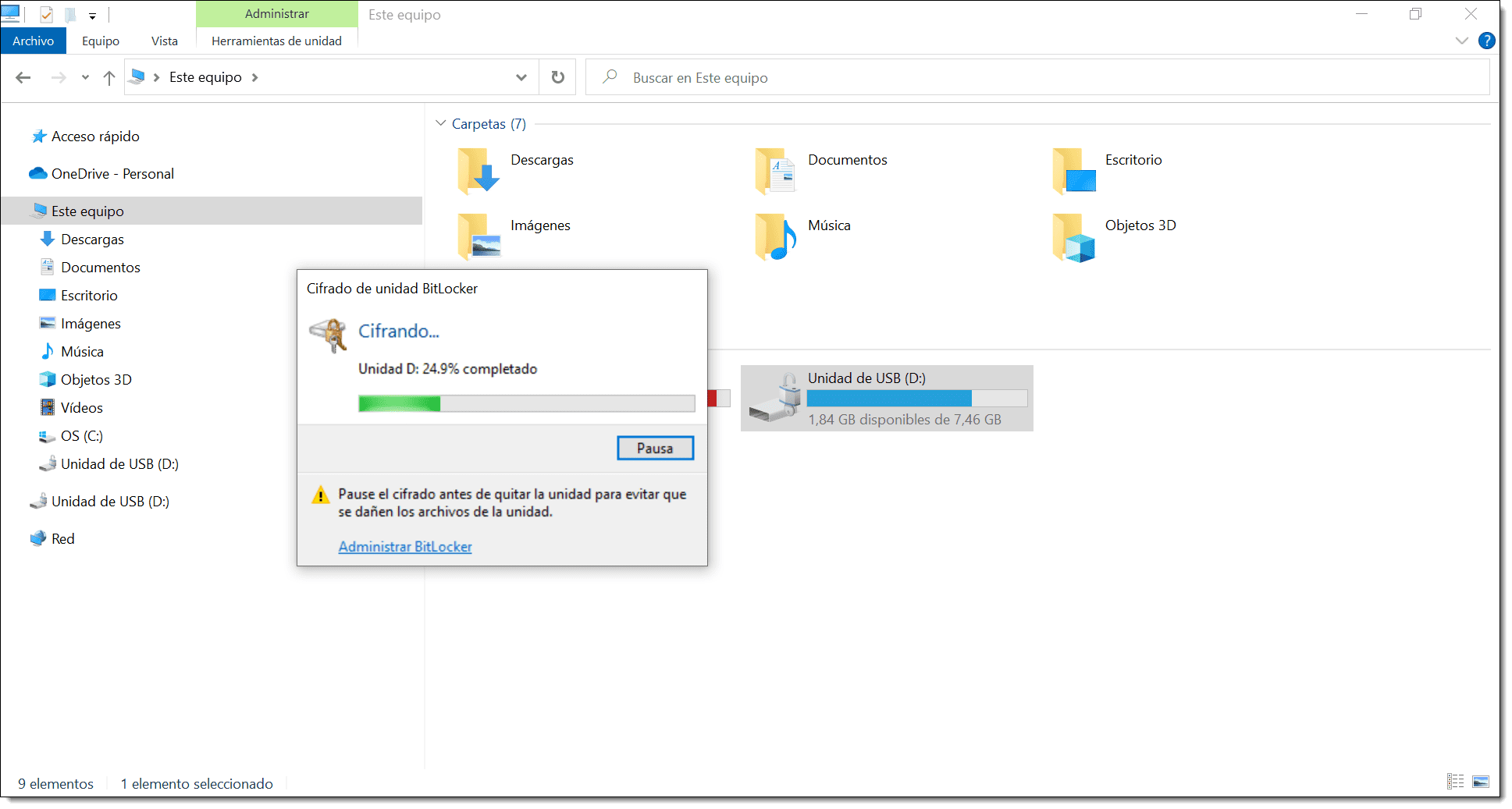Expand the breadcrumb arrow before Este equipo
The height and width of the screenshot is (809, 1512).
coord(156,77)
